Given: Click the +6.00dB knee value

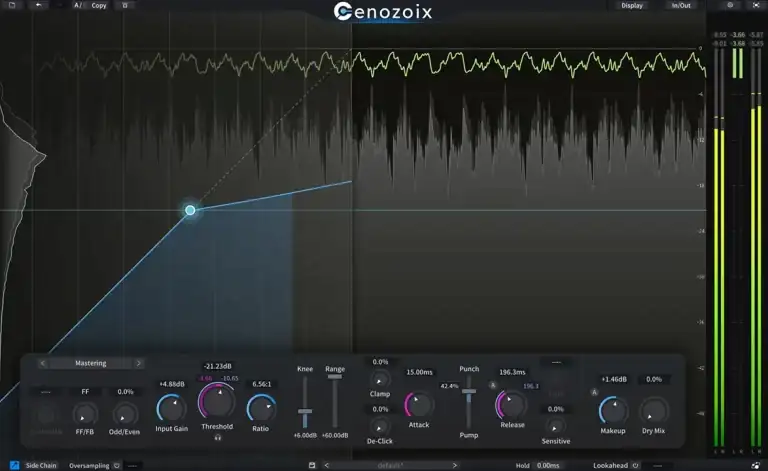Looking at the screenshot, I should point(305,435).
